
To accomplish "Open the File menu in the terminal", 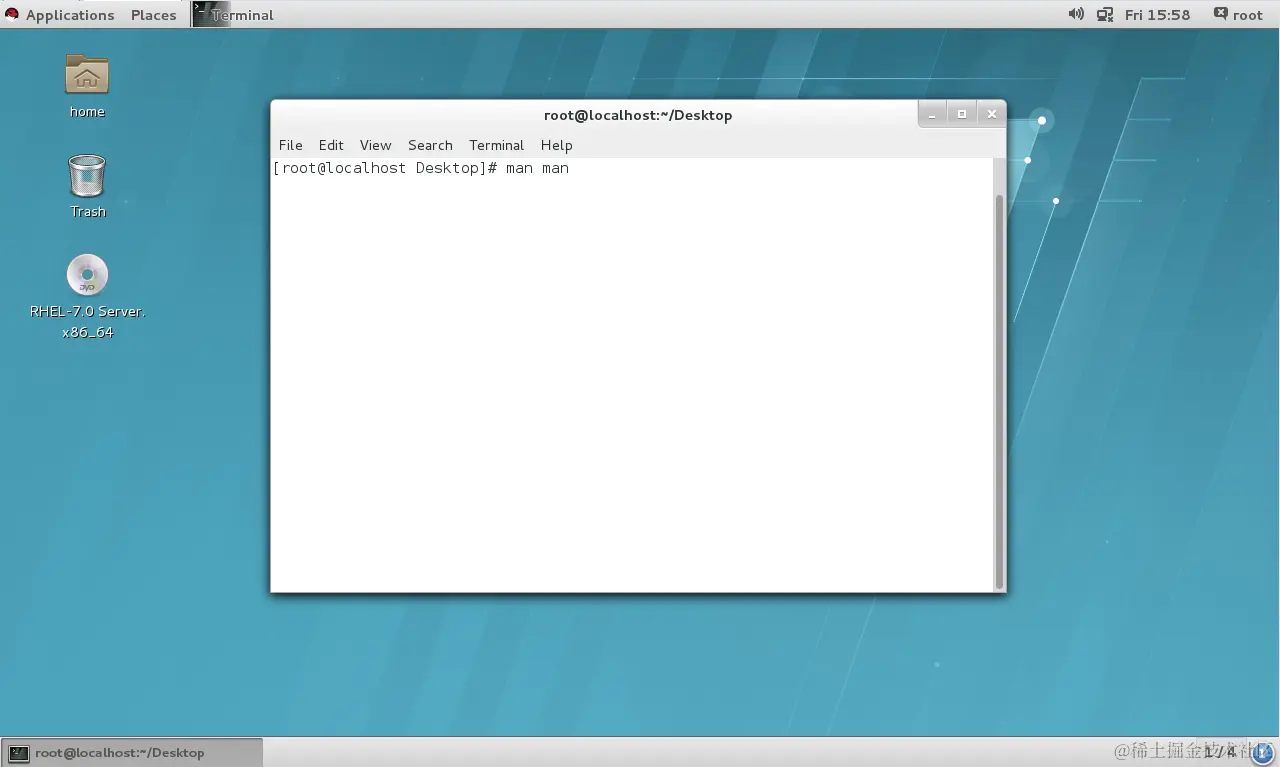I will pos(290,145).
